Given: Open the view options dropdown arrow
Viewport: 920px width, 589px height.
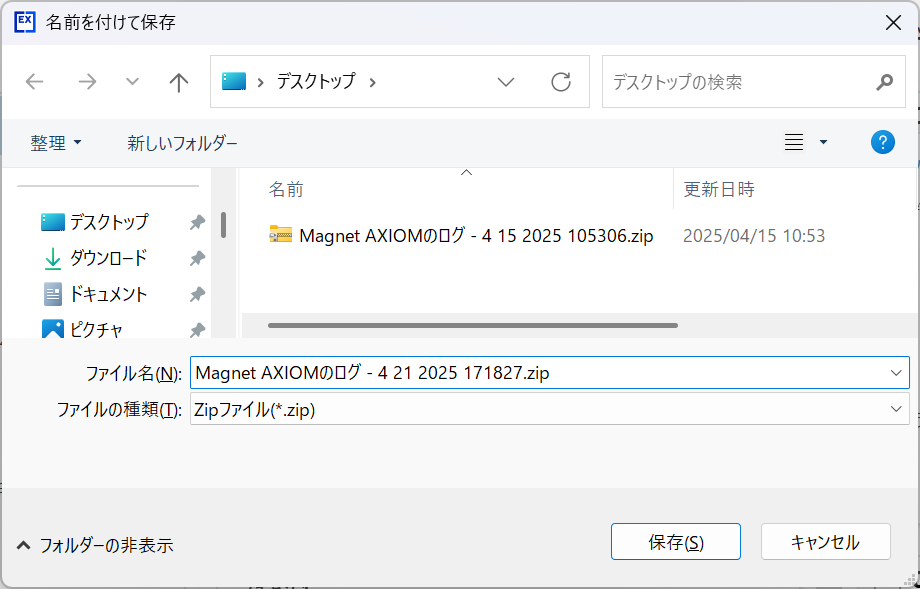Looking at the screenshot, I should coord(823,142).
